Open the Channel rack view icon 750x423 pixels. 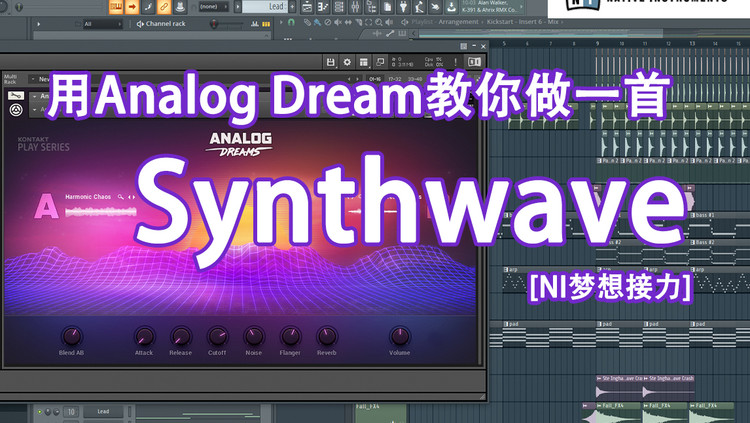click(339, 7)
